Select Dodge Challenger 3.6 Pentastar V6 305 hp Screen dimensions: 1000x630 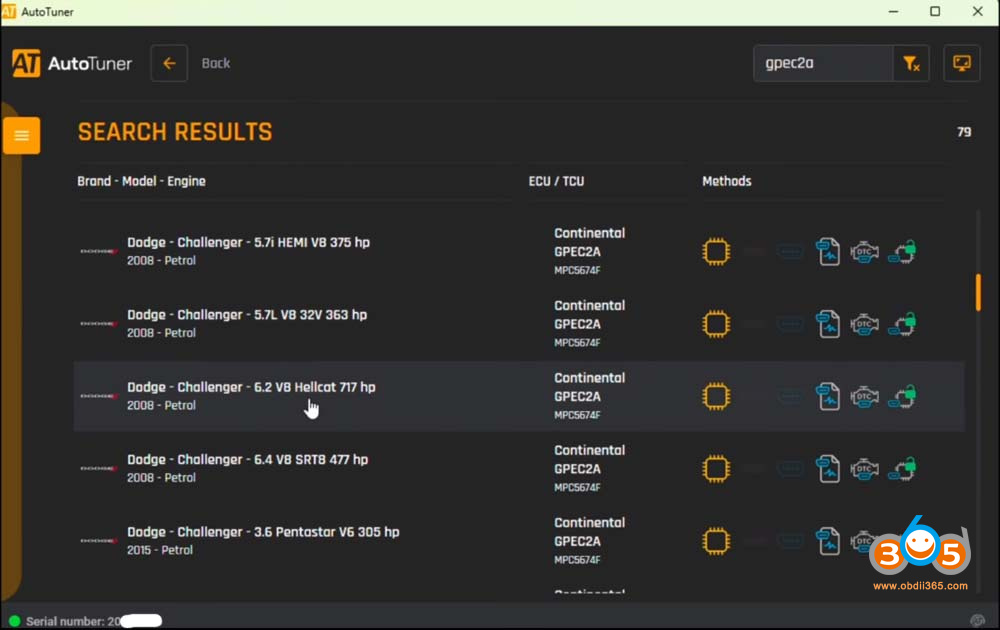click(519, 541)
